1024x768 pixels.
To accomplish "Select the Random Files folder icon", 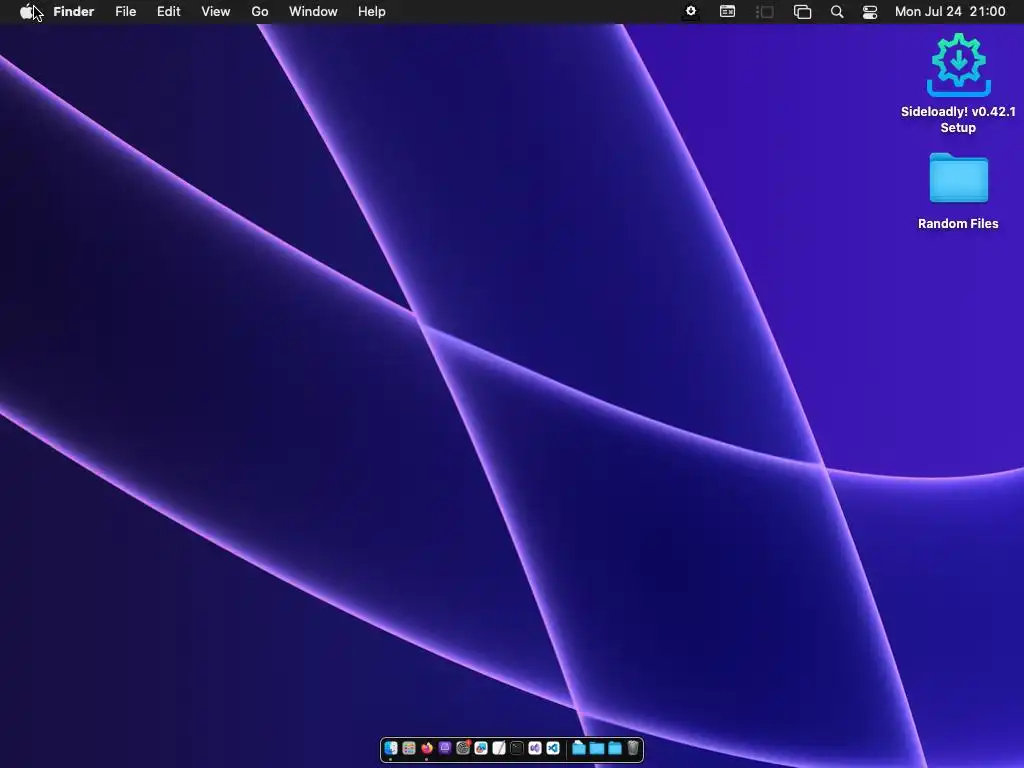I will pos(959,178).
